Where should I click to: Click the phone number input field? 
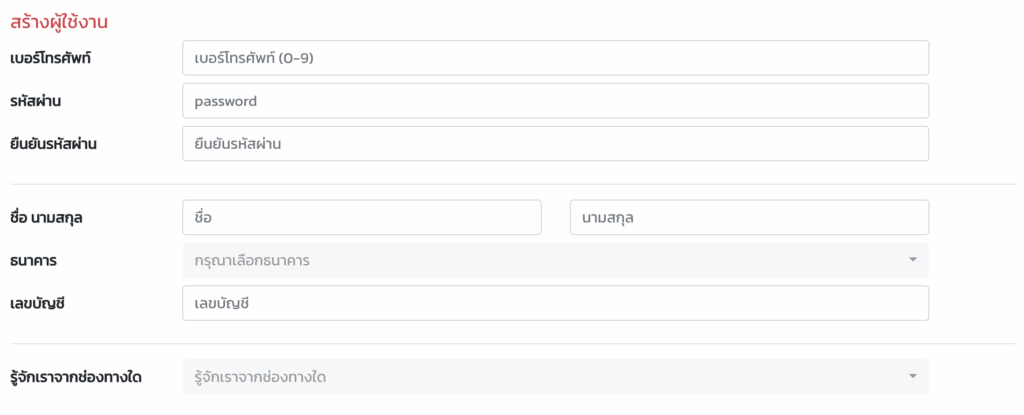tap(555, 58)
